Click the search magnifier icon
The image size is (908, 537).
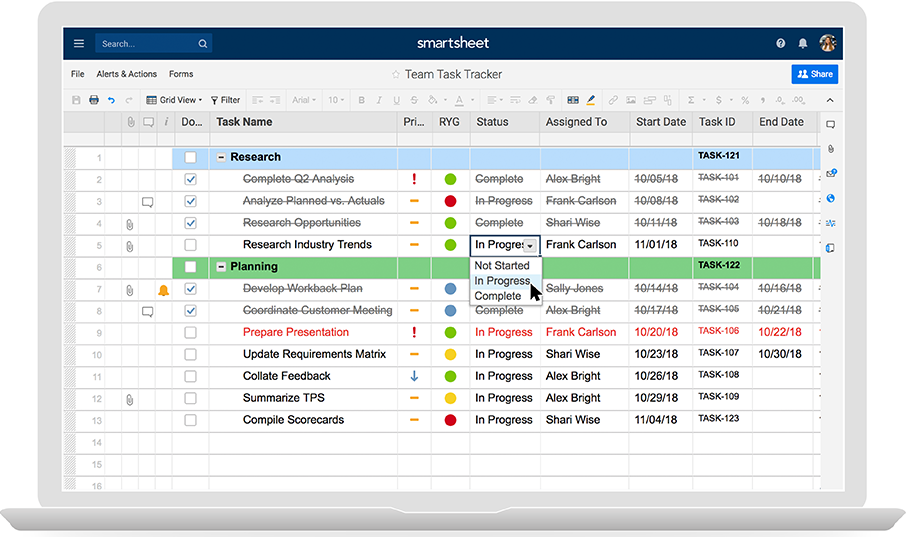(x=203, y=43)
